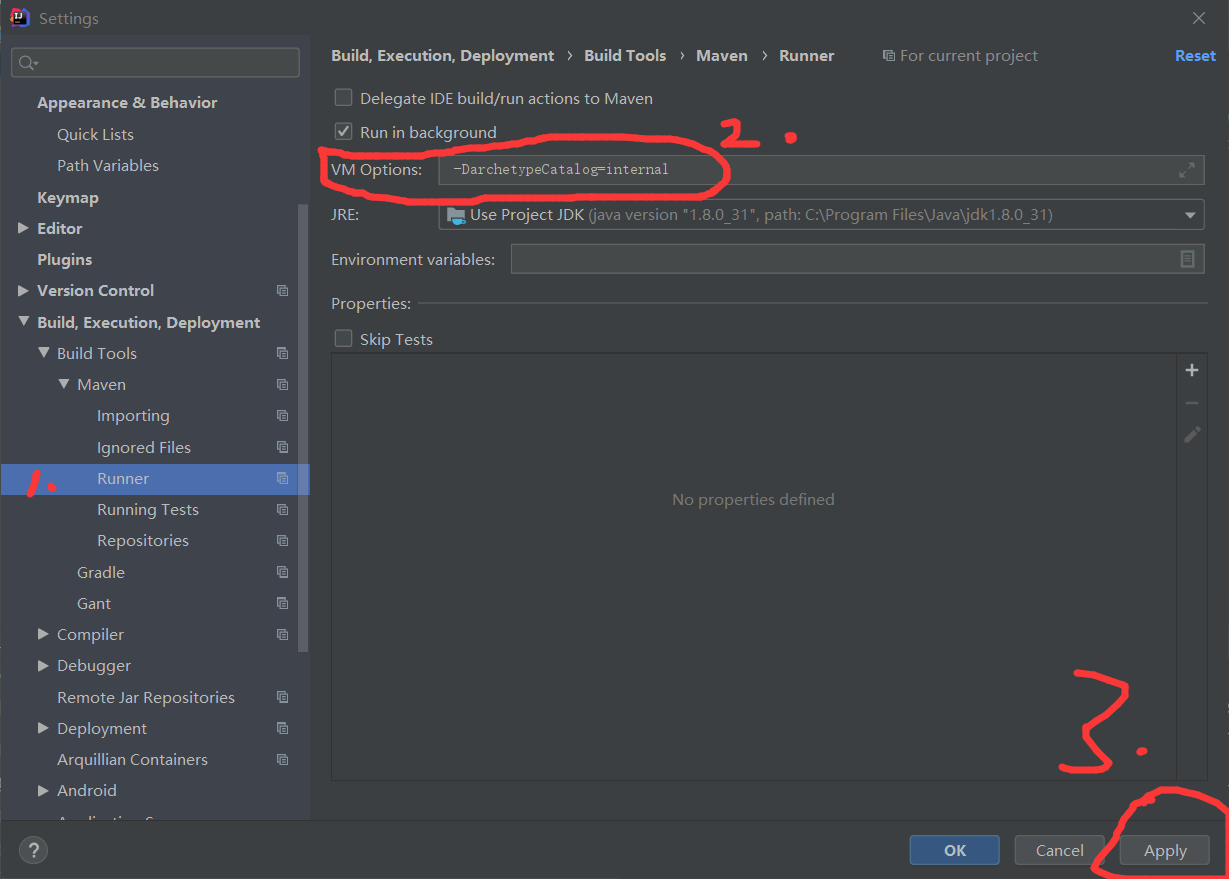Open the Maven Repositories page

(143, 540)
